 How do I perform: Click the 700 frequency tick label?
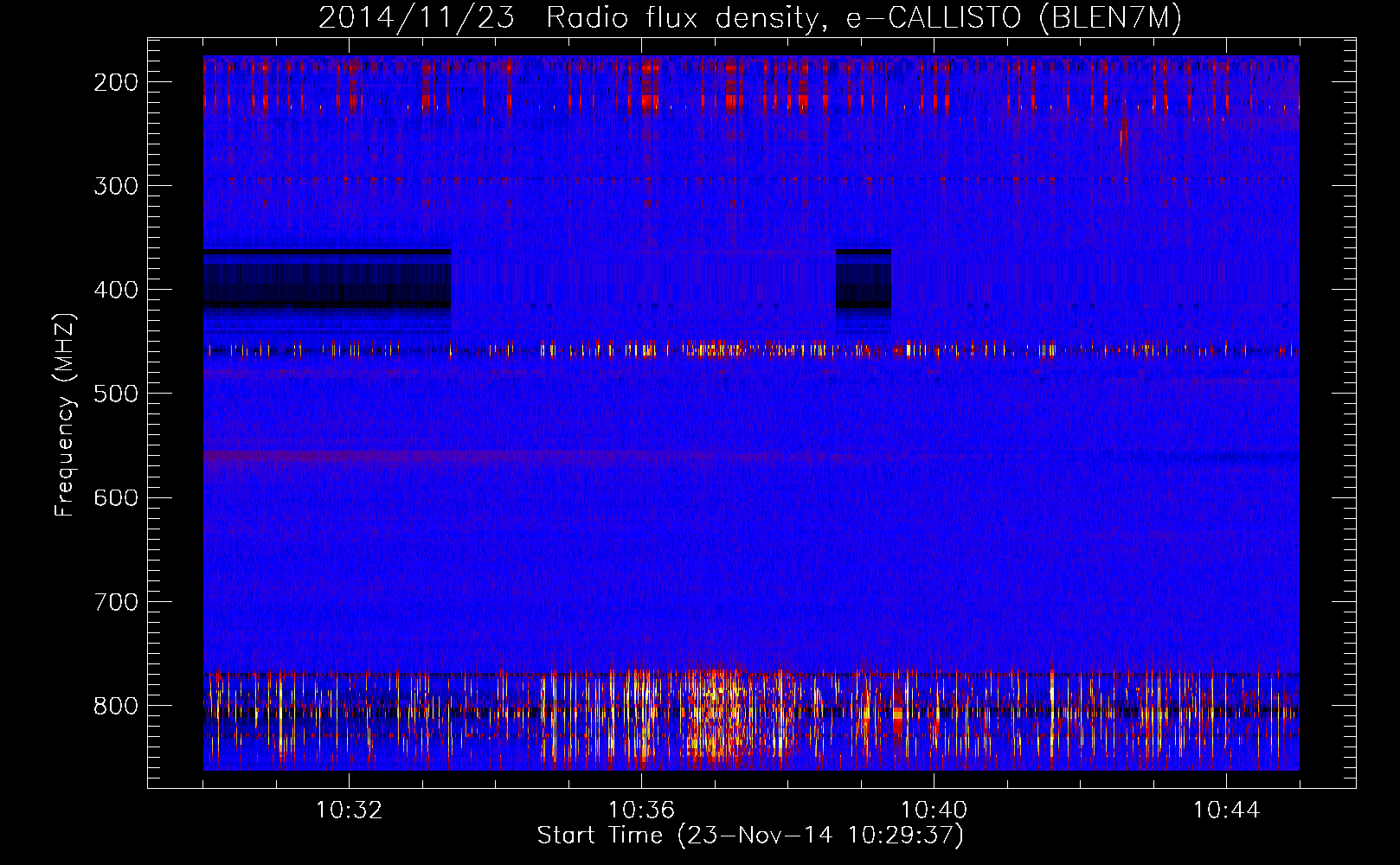tap(116, 601)
